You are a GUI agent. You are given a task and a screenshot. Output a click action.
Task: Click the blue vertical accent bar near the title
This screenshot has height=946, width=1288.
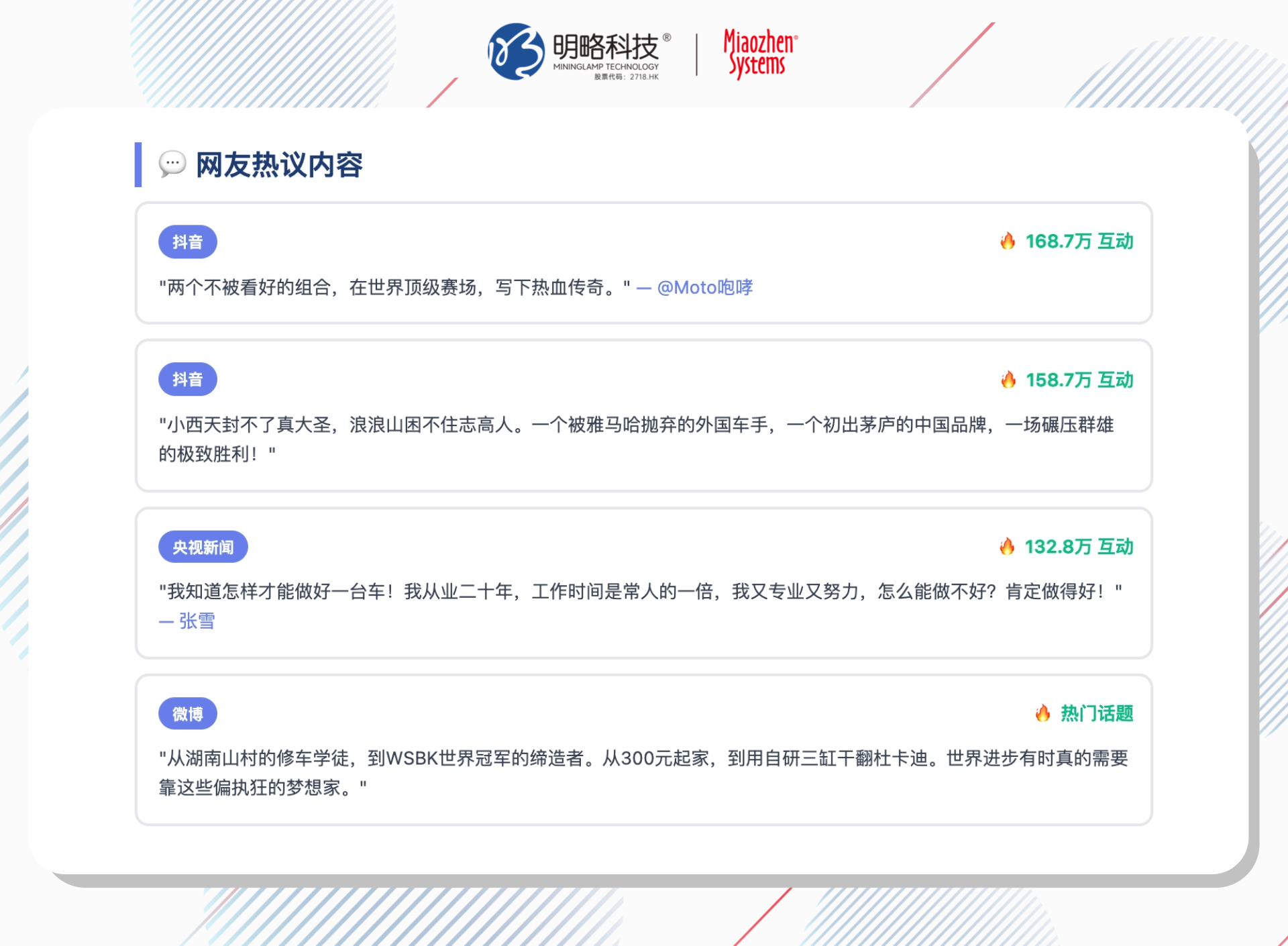click(x=138, y=165)
